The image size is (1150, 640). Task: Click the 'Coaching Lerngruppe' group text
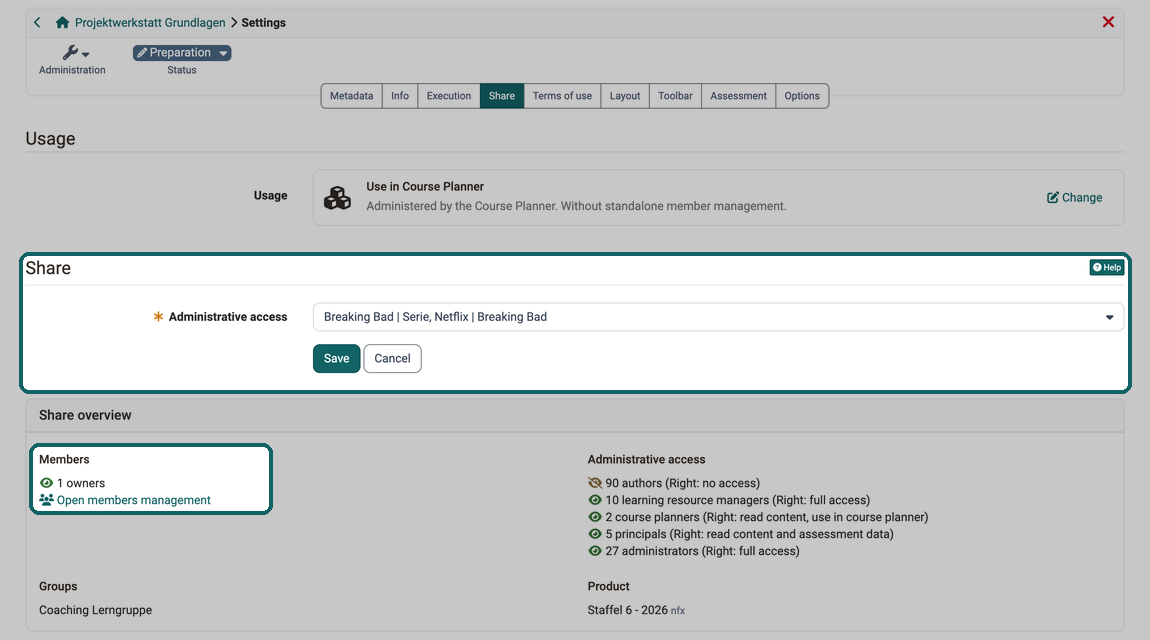pyautogui.click(x=95, y=610)
